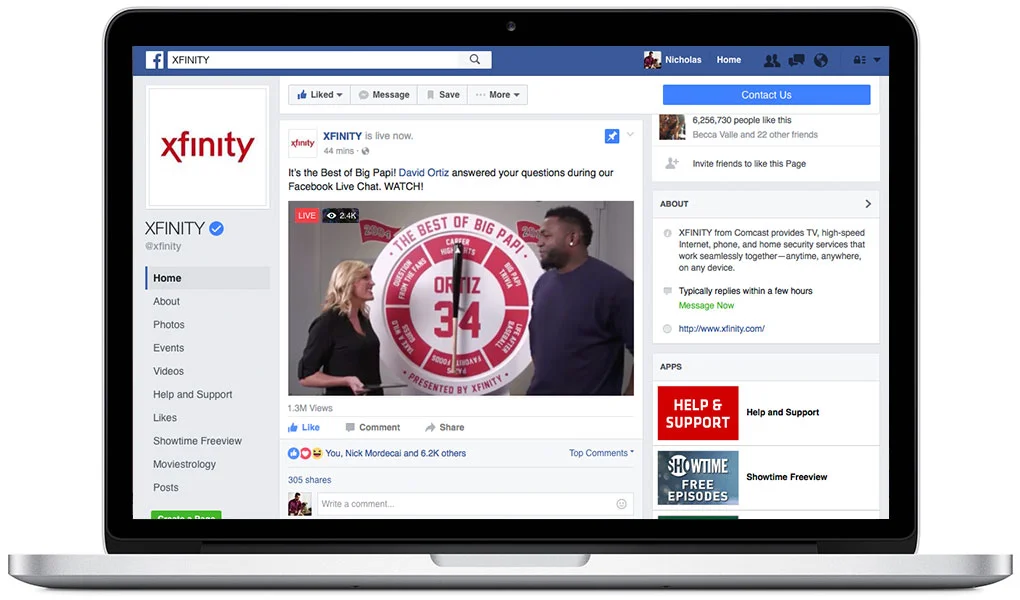Open the Showtime Free Episodes thumbnail
This screenshot has width=1020, height=600.
(698, 478)
